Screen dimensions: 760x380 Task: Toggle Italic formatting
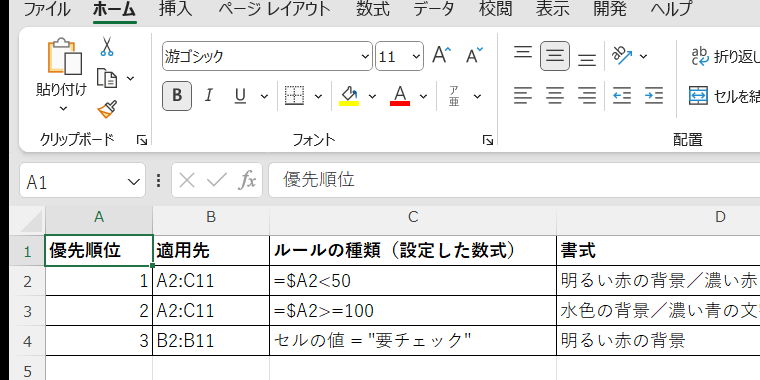click(x=208, y=95)
